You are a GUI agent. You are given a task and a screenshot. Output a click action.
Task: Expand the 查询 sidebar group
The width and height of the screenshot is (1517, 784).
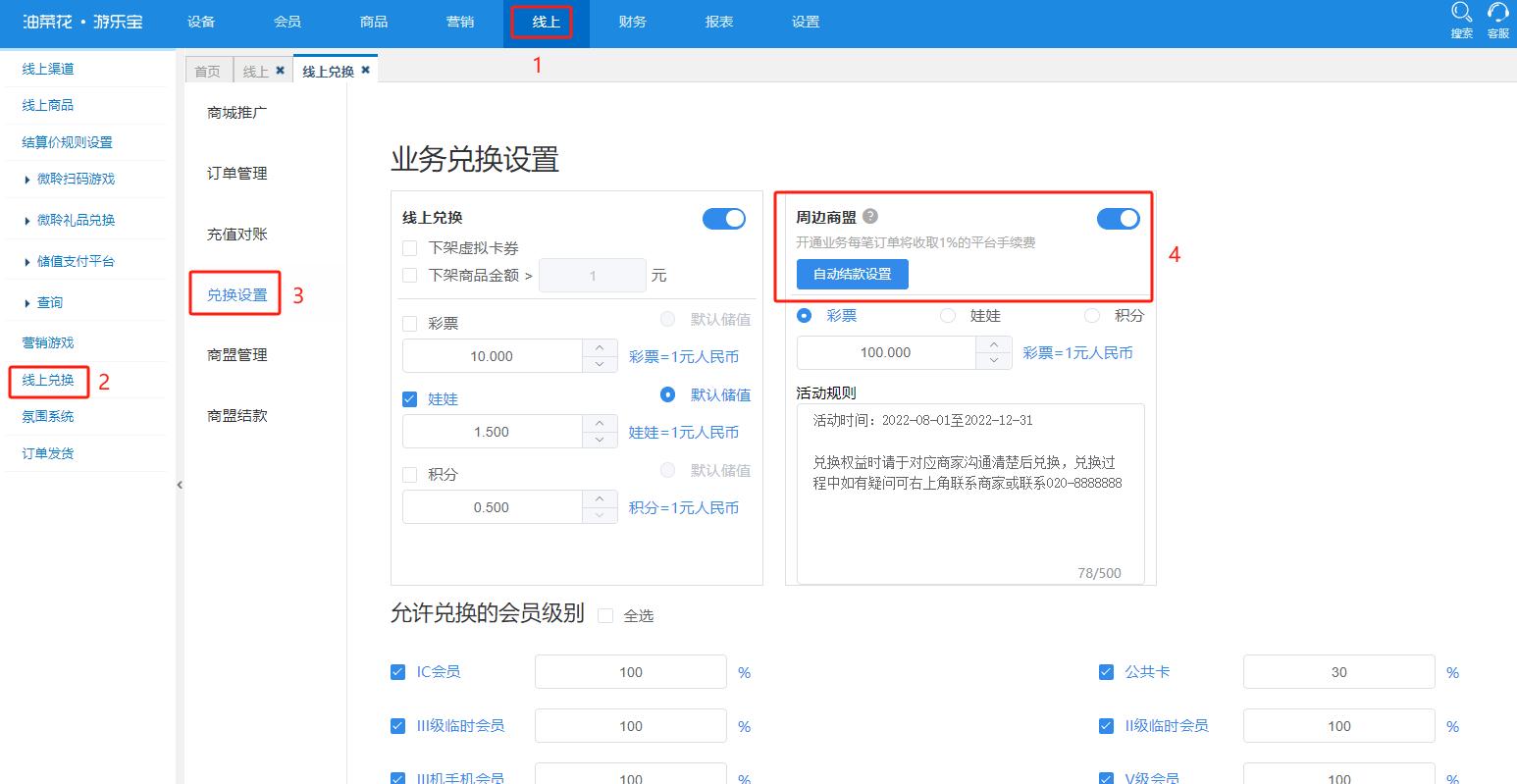click(x=49, y=302)
